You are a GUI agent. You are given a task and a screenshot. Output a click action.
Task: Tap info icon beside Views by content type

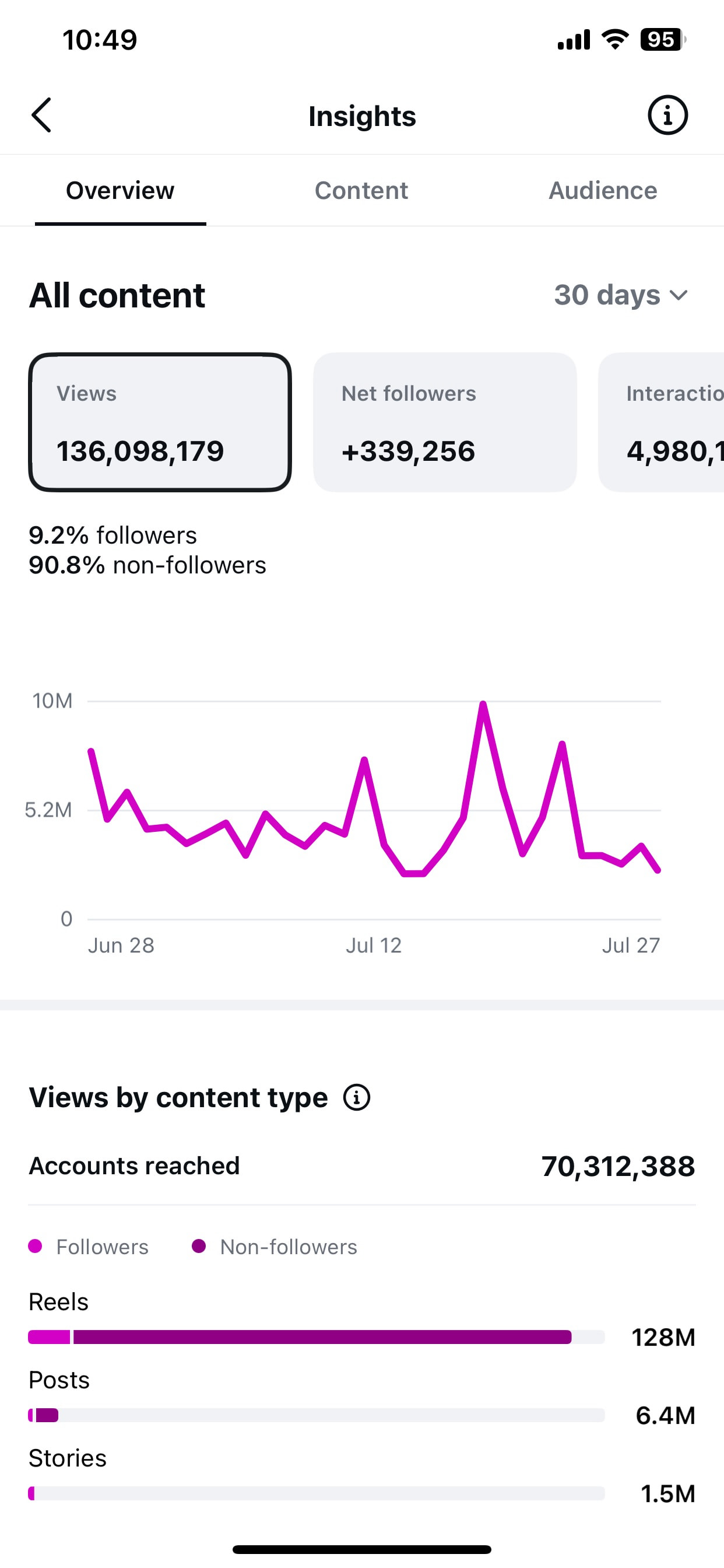point(357,1097)
